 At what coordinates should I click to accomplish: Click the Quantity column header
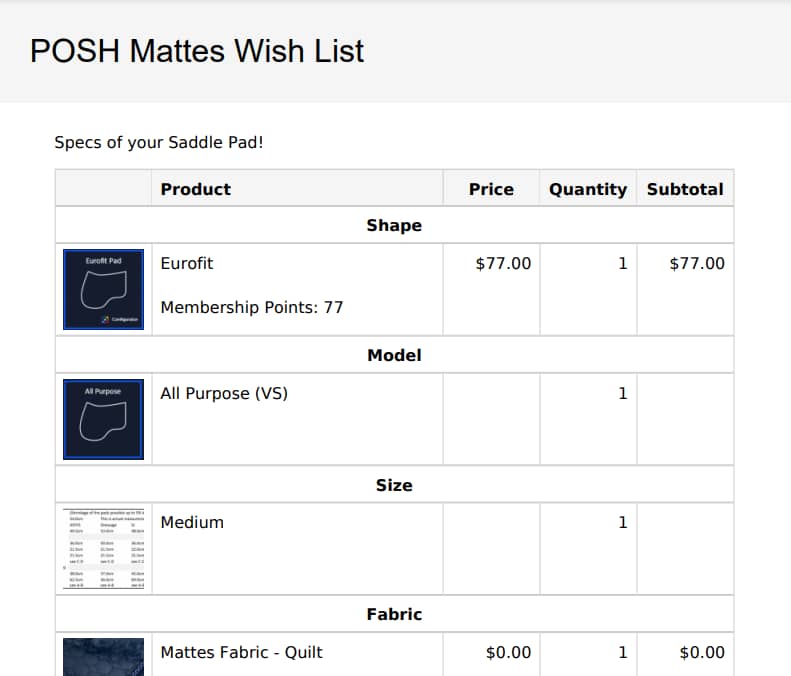click(588, 189)
